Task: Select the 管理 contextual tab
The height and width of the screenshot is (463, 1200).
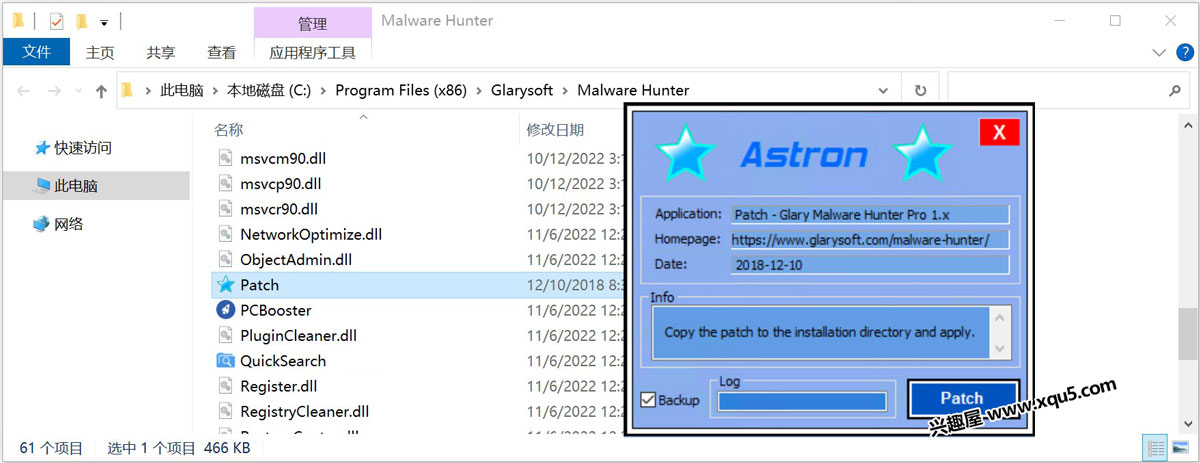Action: pos(313,22)
